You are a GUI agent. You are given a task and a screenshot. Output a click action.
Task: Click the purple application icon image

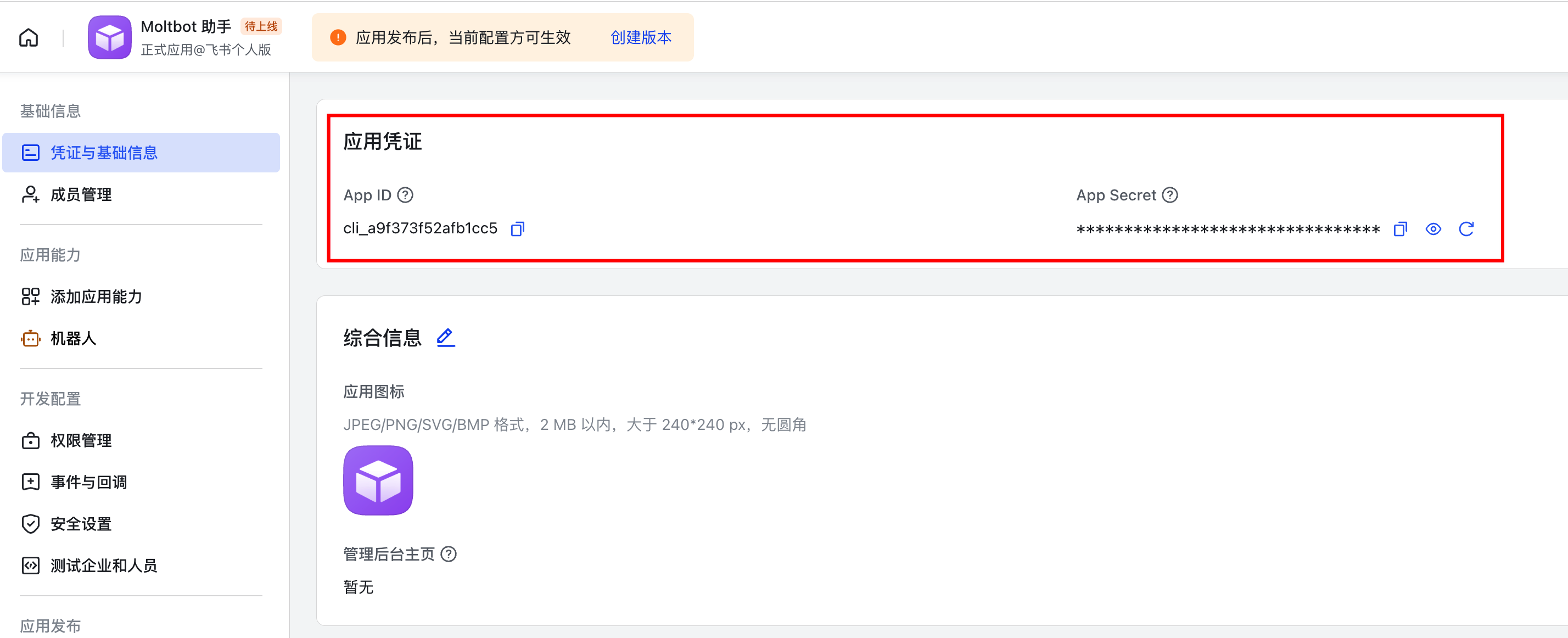point(378,480)
